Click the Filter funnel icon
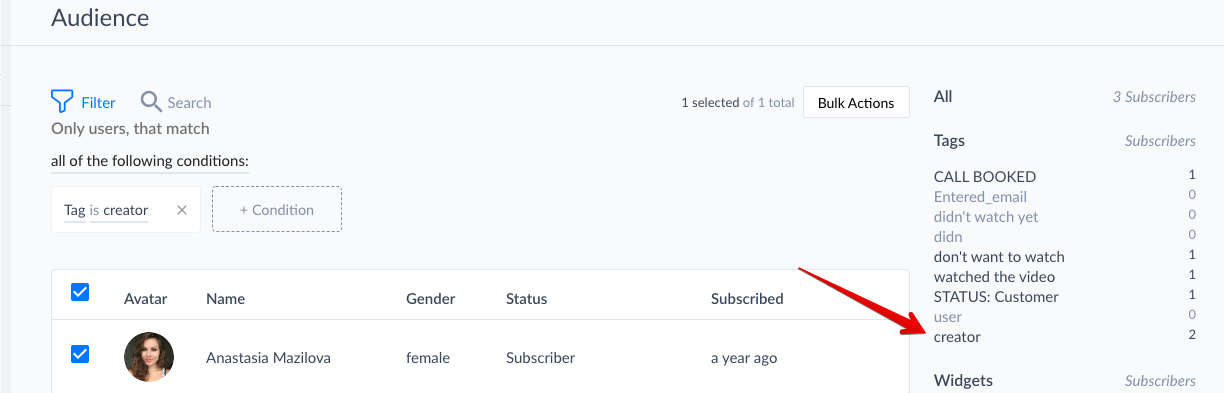Screen dimensions: 1224x393 tap(62, 101)
